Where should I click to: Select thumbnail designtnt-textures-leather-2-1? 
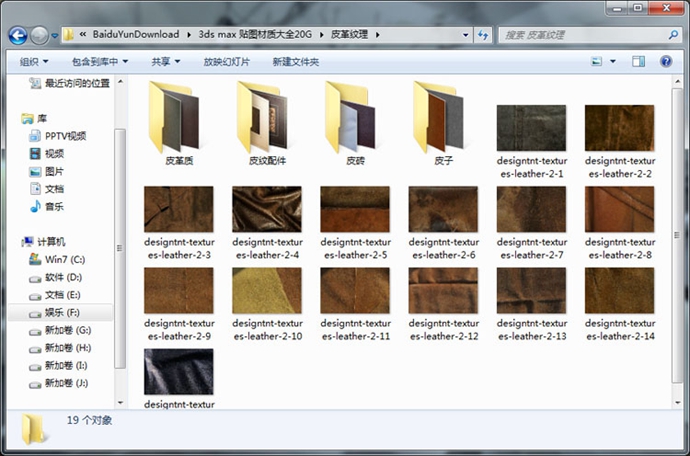coord(532,128)
